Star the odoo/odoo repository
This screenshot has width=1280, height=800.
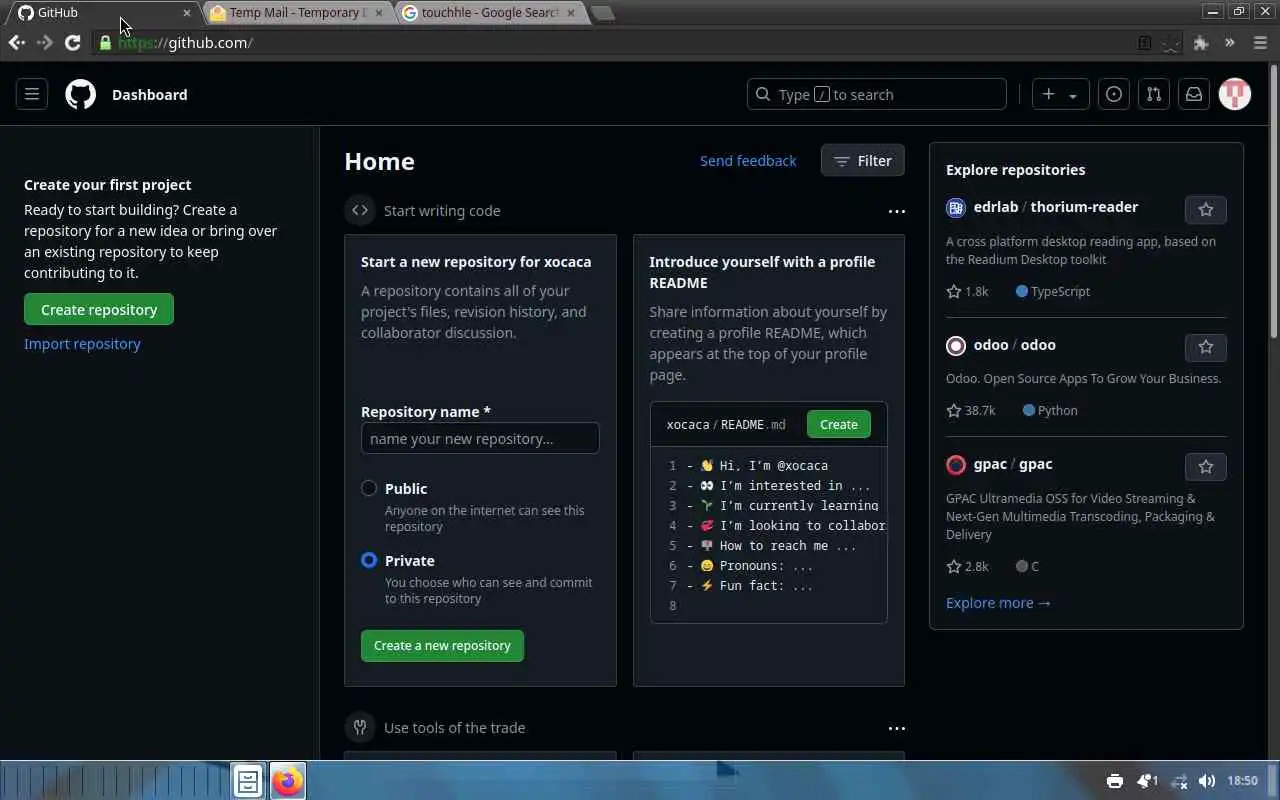pyautogui.click(x=1206, y=347)
